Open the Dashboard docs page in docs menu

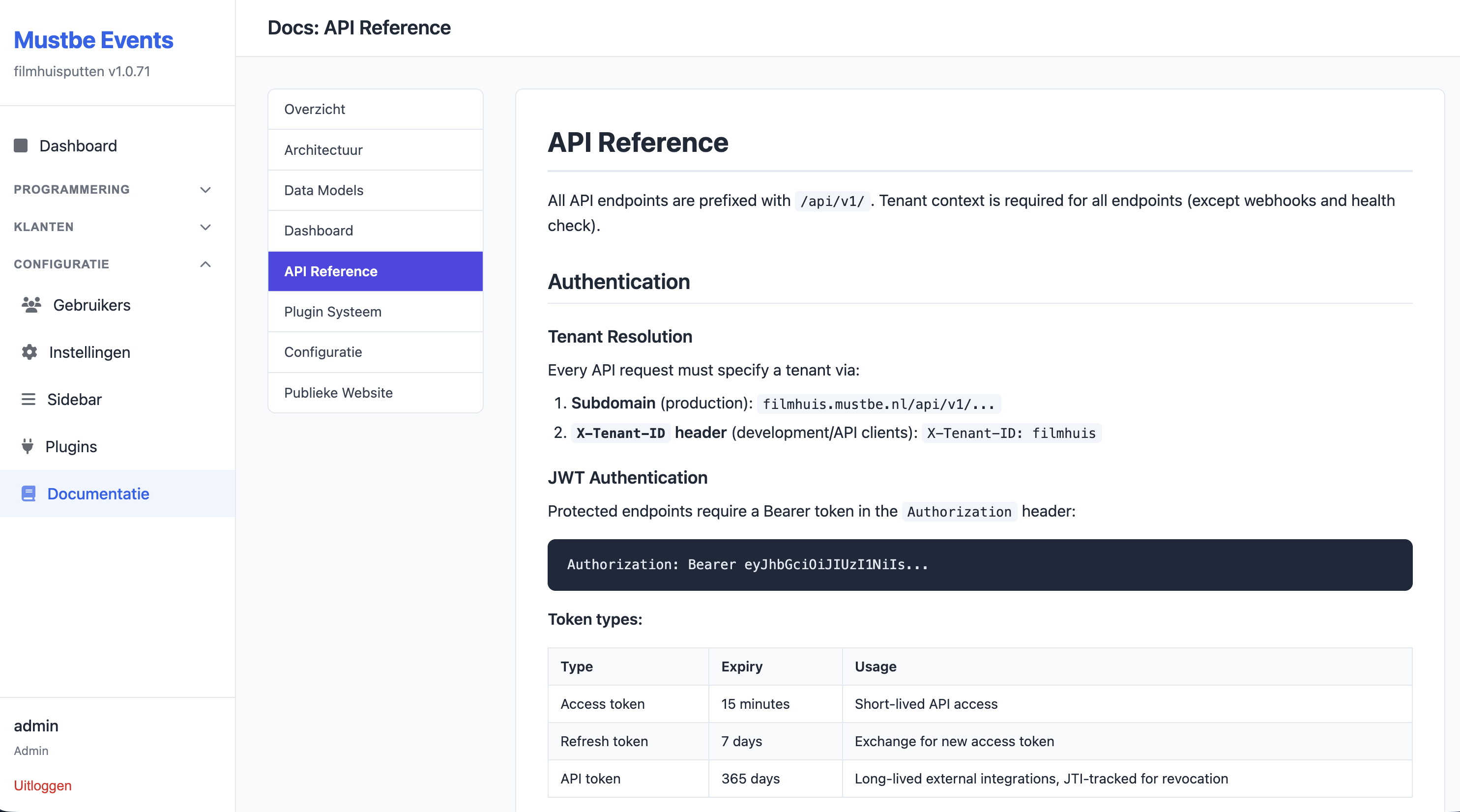[x=375, y=231]
